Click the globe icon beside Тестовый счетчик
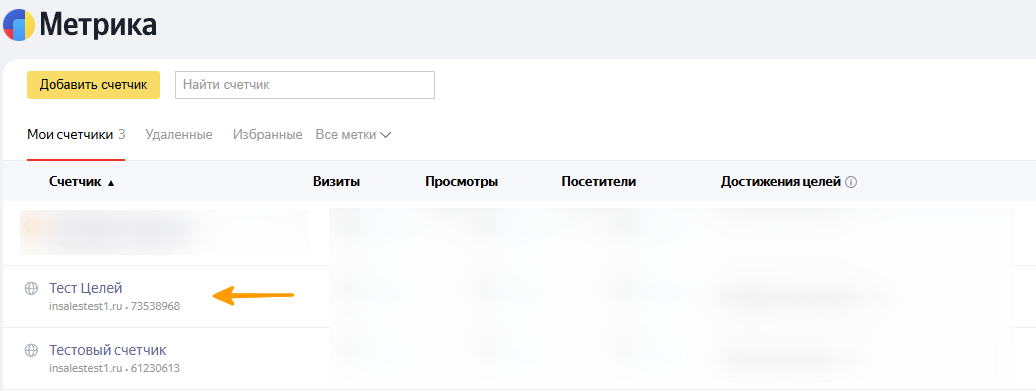Image resolution: width=1036 pixels, height=391 pixels. click(x=31, y=350)
